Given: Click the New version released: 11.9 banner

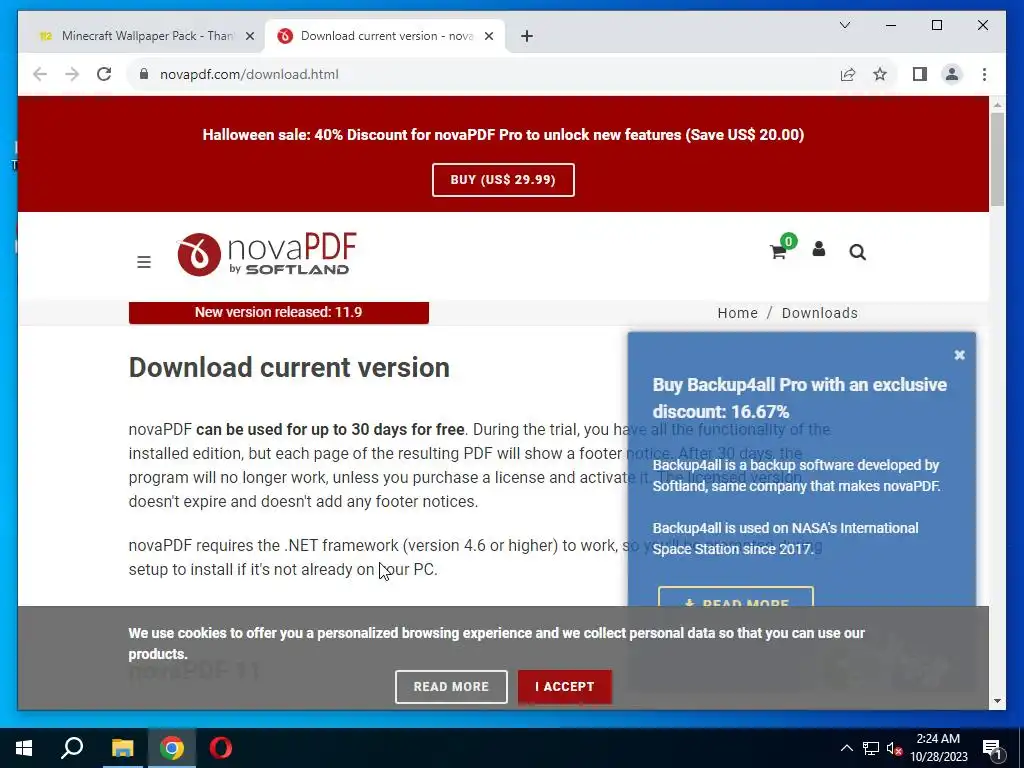Looking at the screenshot, I should coord(279,312).
